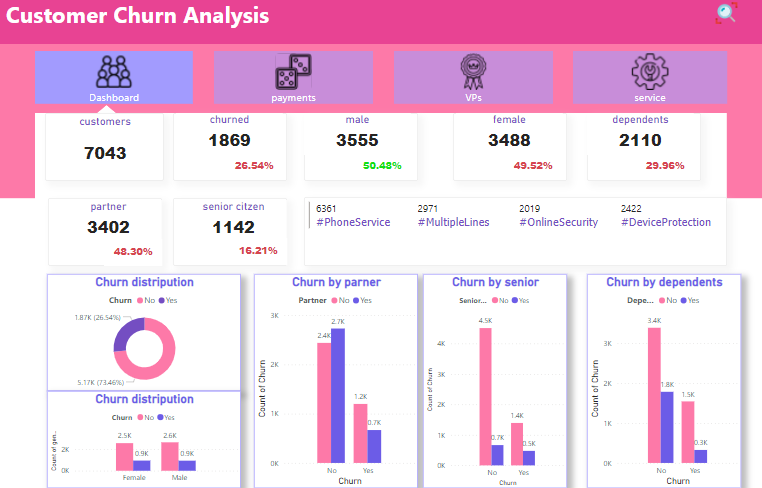Select the churned 1869 card
Viewport: 762px width, 488px height.
coord(230,146)
